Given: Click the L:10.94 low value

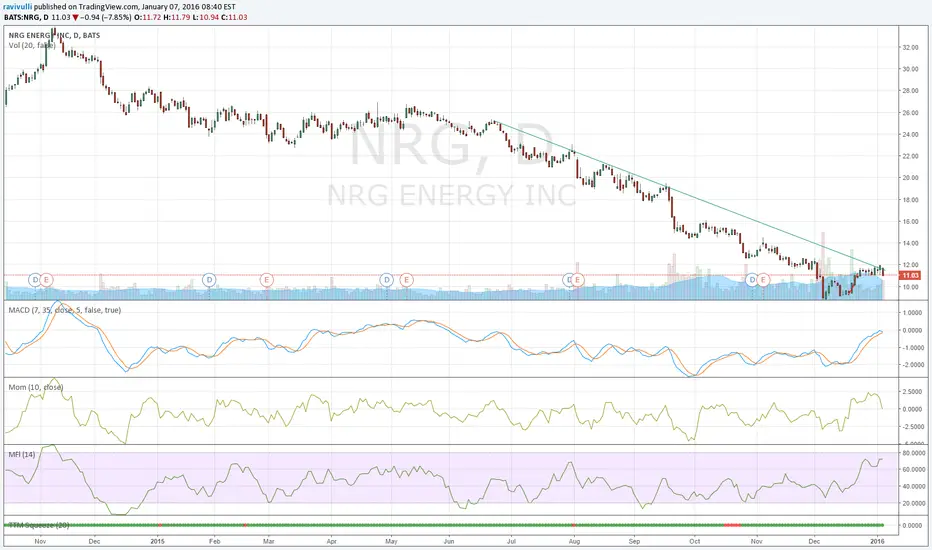Looking at the screenshot, I should click(x=206, y=17).
